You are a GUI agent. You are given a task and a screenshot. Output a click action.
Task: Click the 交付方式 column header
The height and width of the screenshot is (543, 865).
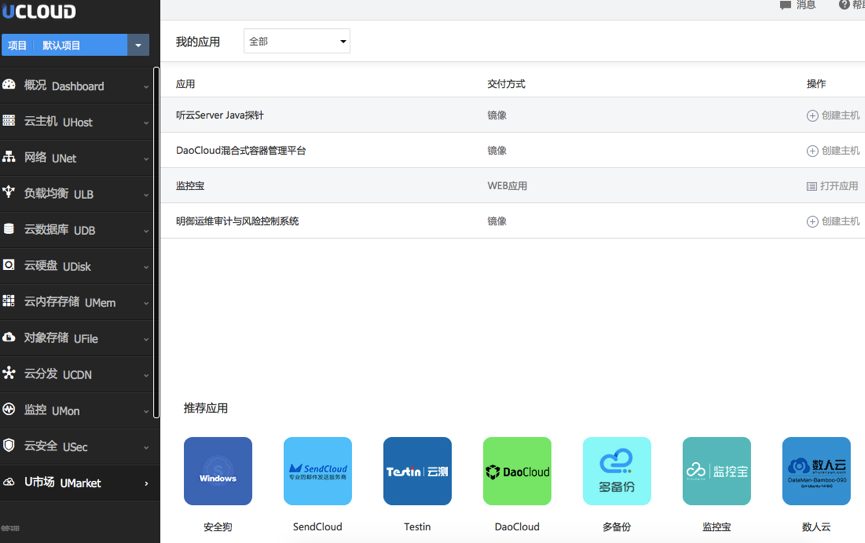pyautogui.click(x=506, y=84)
